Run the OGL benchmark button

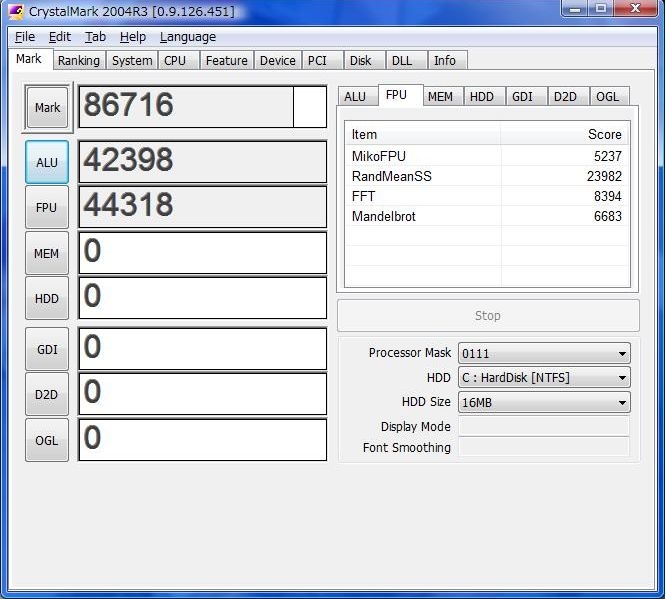click(47, 441)
